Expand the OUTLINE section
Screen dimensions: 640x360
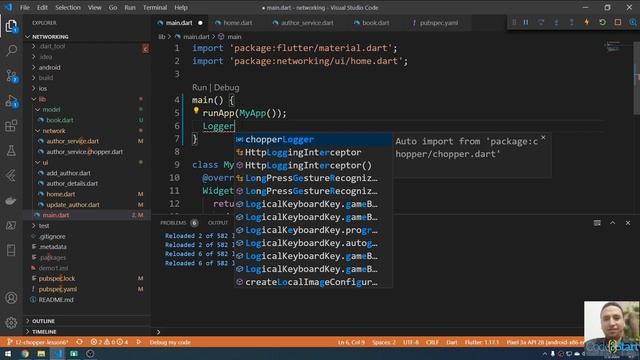pos(43,321)
